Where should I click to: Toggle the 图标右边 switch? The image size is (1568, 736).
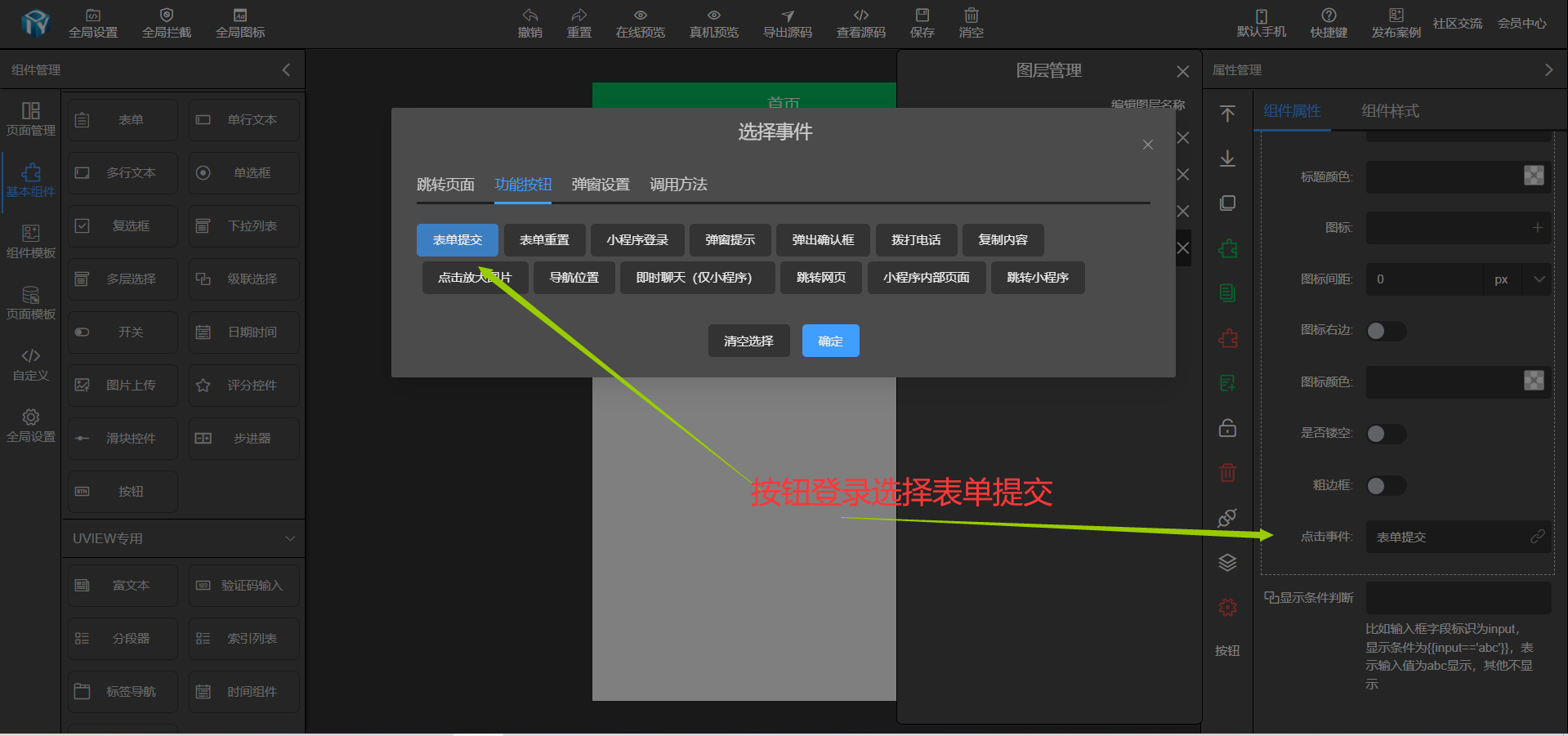pos(1386,331)
